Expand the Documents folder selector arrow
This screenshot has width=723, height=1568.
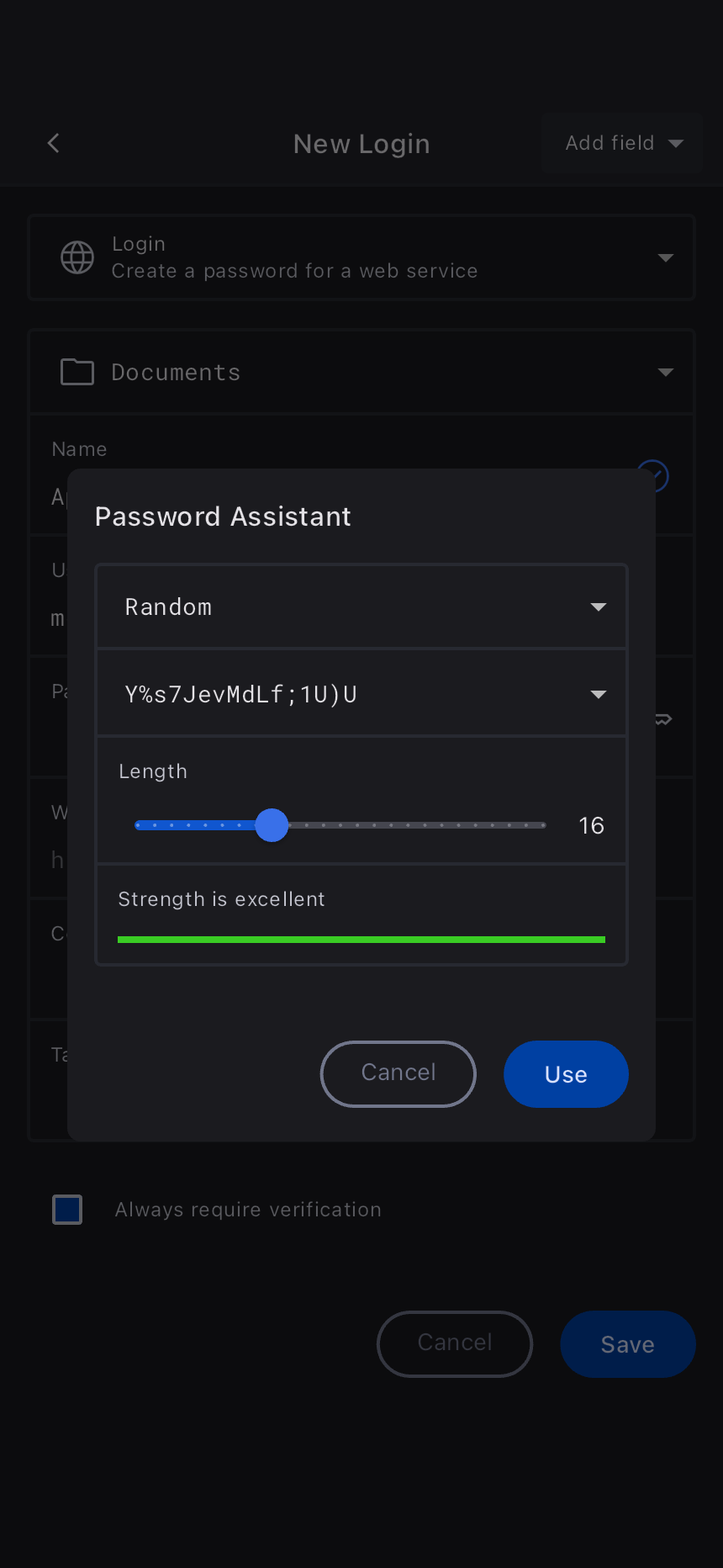coord(666,372)
